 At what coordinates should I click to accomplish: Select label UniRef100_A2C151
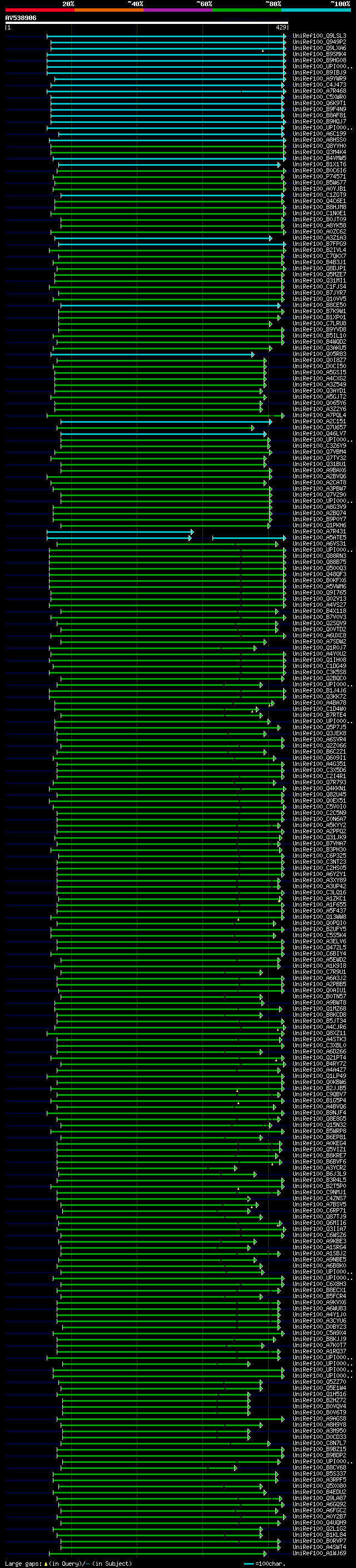(x=319, y=421)
